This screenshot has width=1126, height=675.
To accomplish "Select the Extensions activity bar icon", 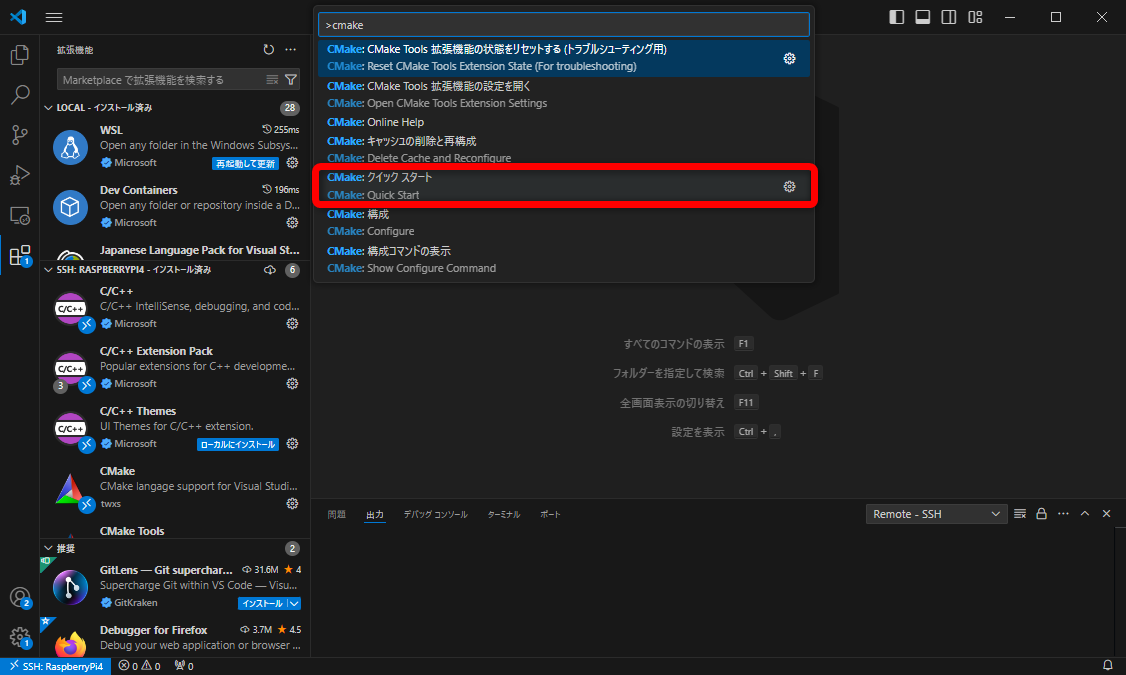I will [19, 255].
